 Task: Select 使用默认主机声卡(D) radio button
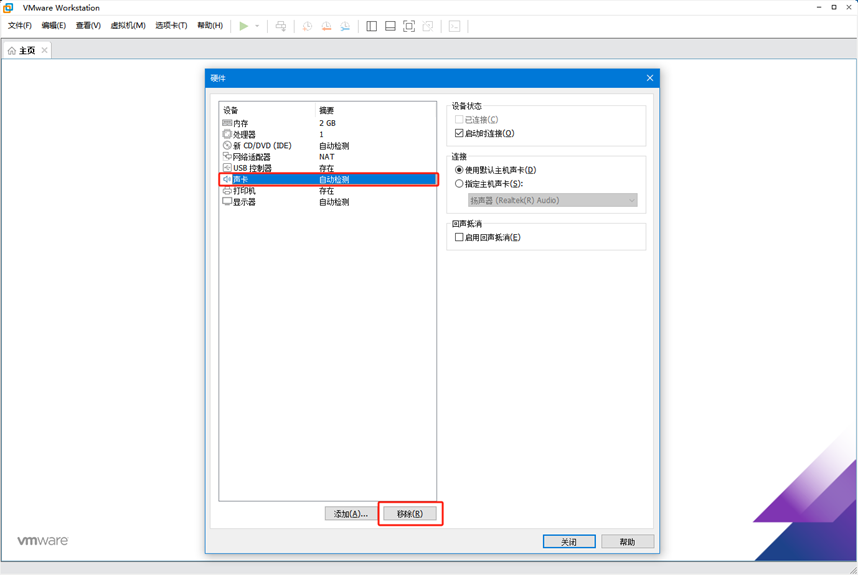[x=459, y=170]
